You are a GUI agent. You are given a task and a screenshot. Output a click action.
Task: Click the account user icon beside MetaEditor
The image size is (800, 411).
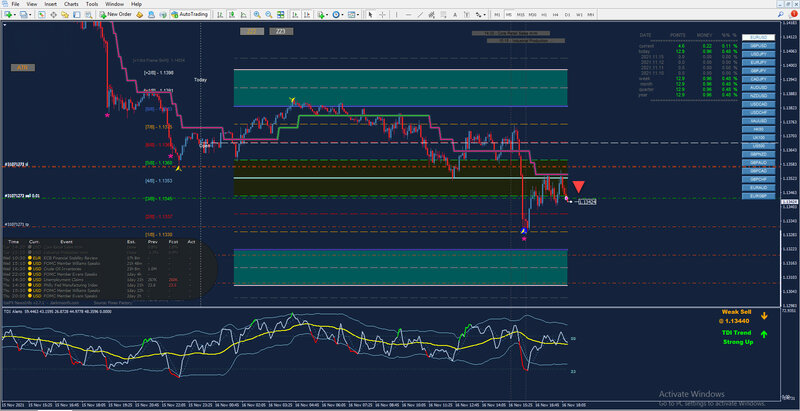tap(151, 14)
